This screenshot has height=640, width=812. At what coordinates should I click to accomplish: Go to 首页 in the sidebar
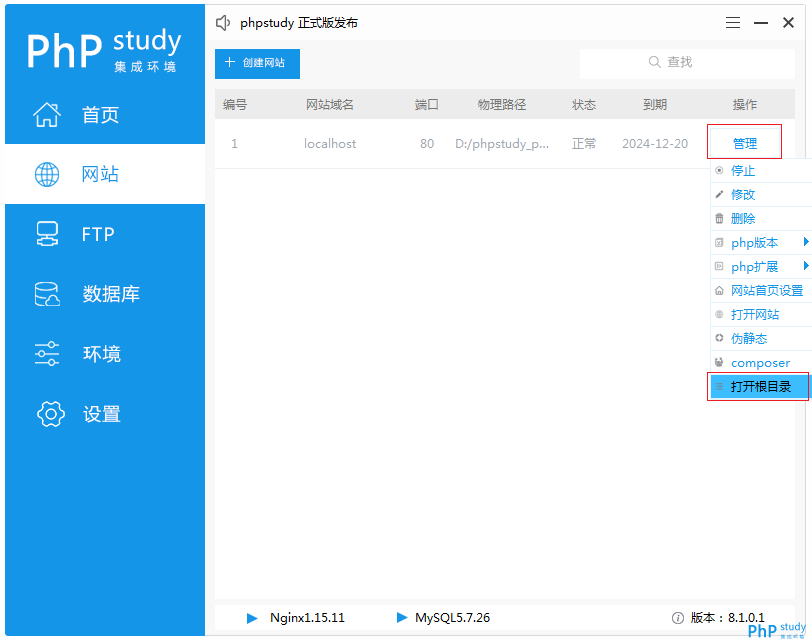[x=105, y=114]
